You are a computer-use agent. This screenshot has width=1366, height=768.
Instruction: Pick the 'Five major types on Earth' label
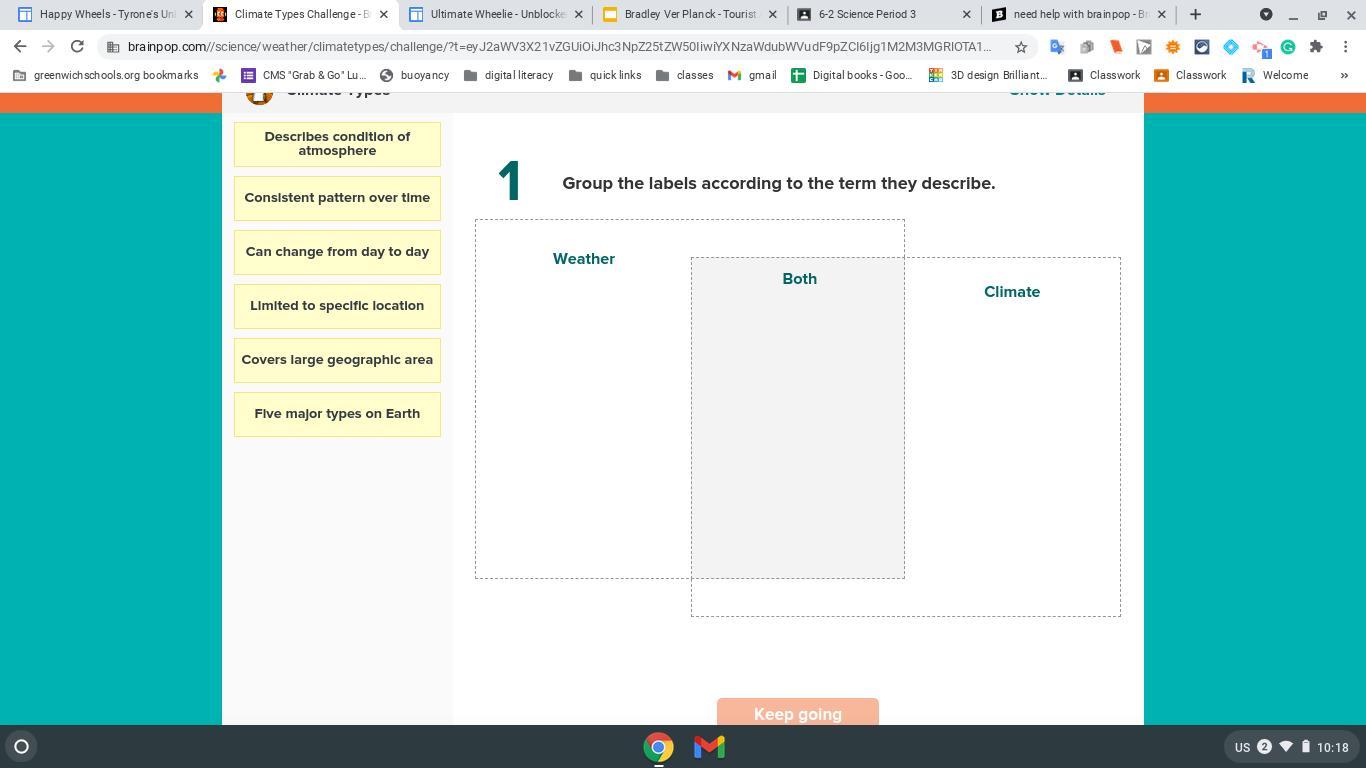337,414
